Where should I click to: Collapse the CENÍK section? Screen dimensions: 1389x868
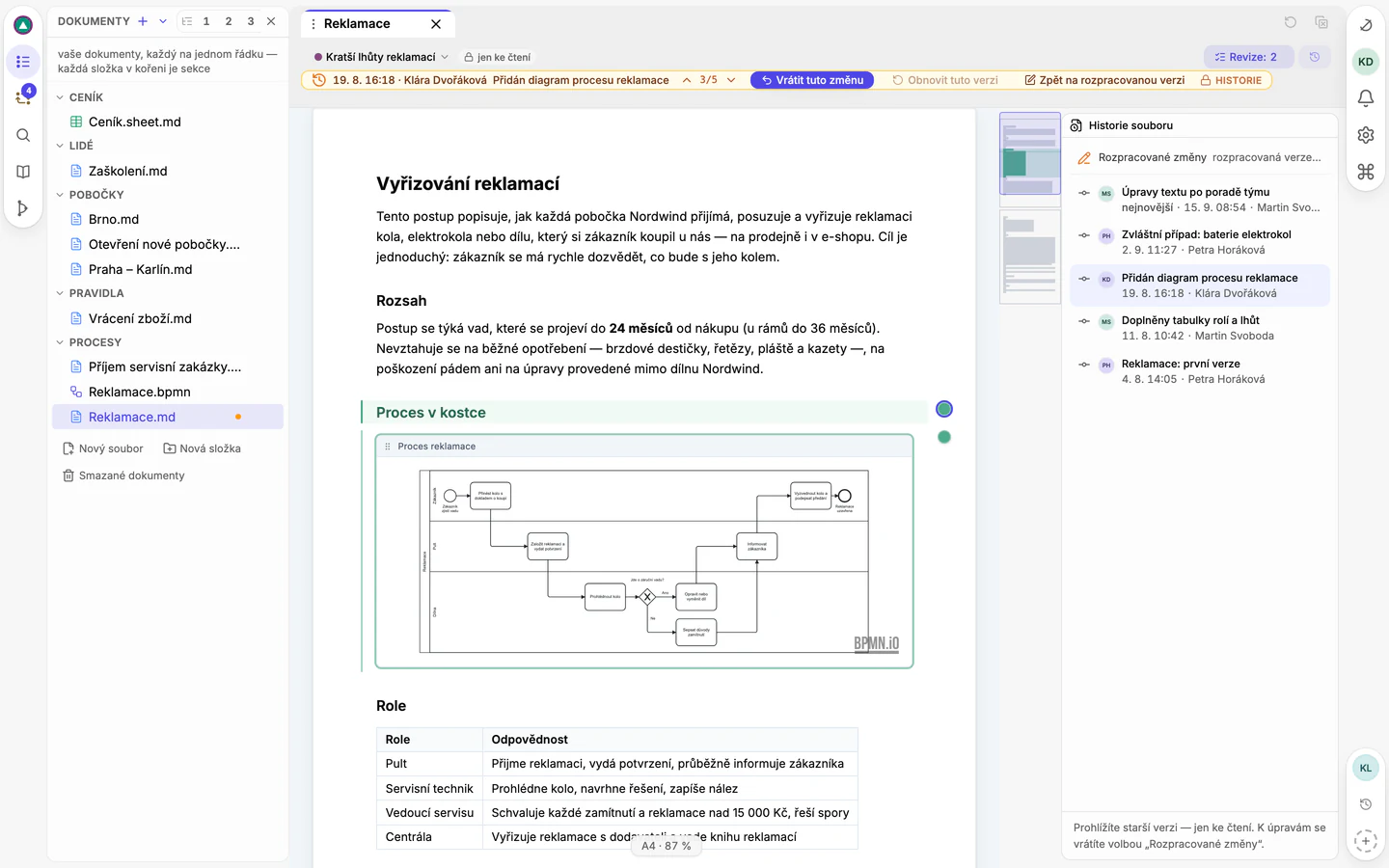pos(60,97)
